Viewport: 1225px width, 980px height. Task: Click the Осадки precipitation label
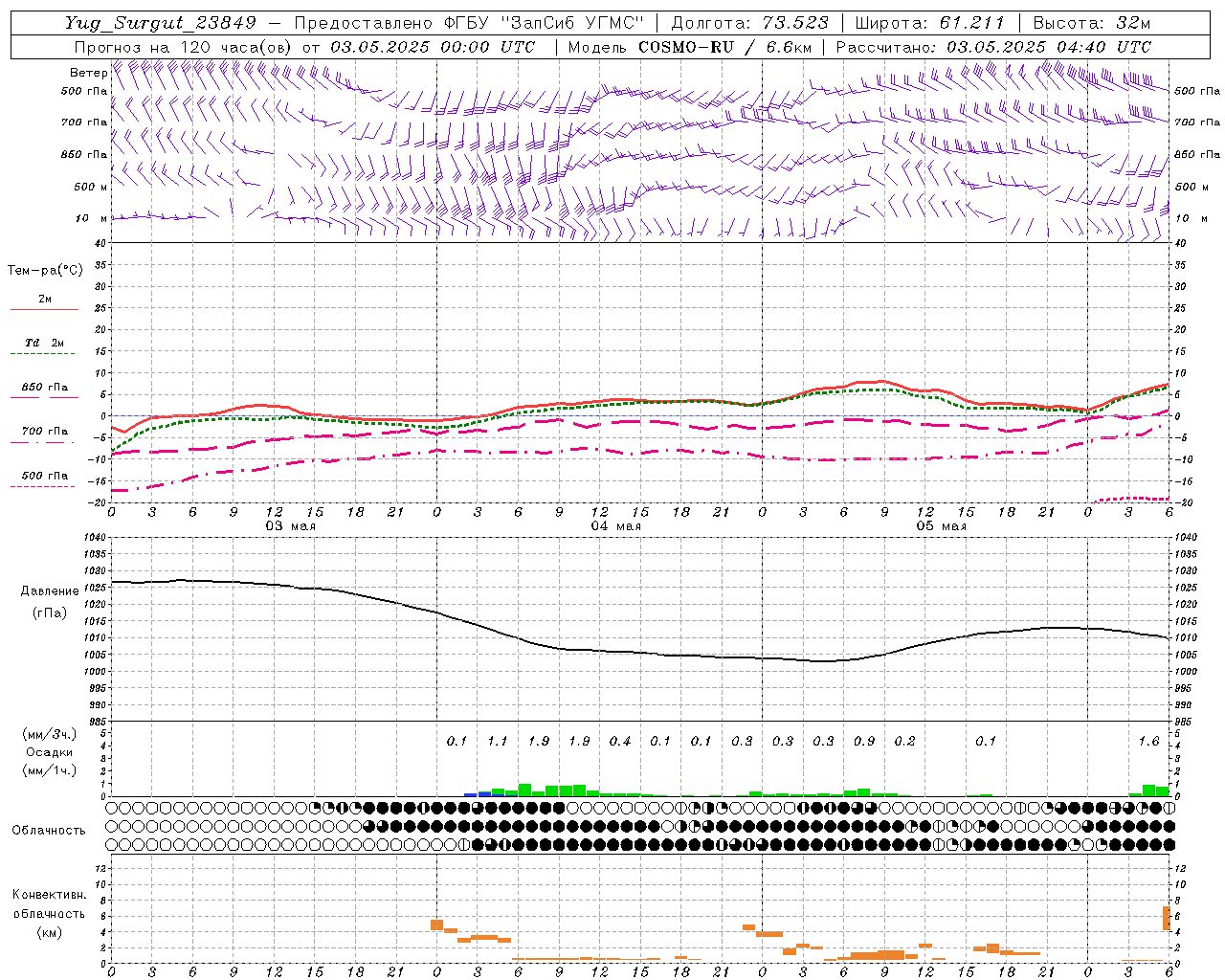tap(50, 752)
